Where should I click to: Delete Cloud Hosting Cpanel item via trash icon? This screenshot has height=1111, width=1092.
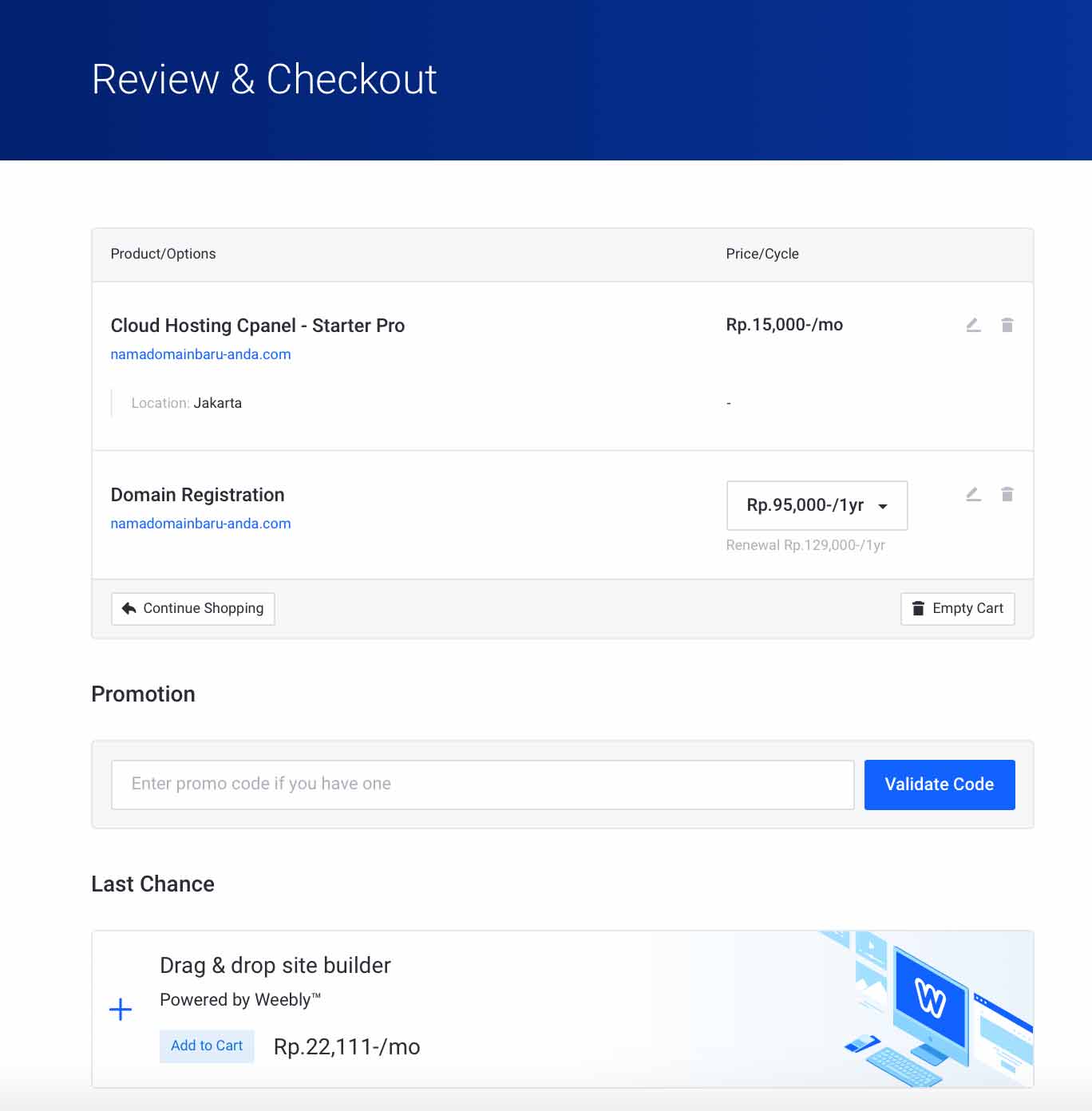pyautogui.click(x=1007, y=325)
